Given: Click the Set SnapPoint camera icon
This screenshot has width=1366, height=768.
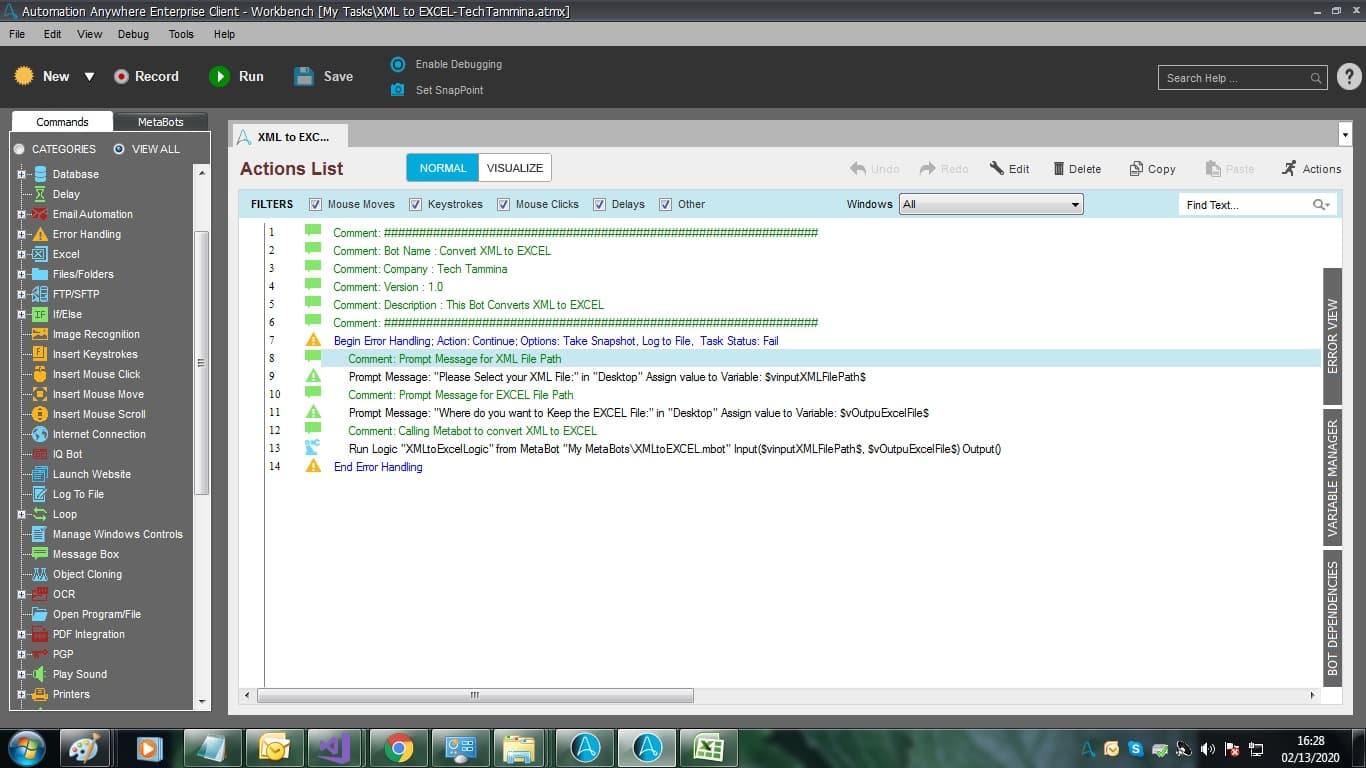Looking at the screenshot, I should click(397, 90).
